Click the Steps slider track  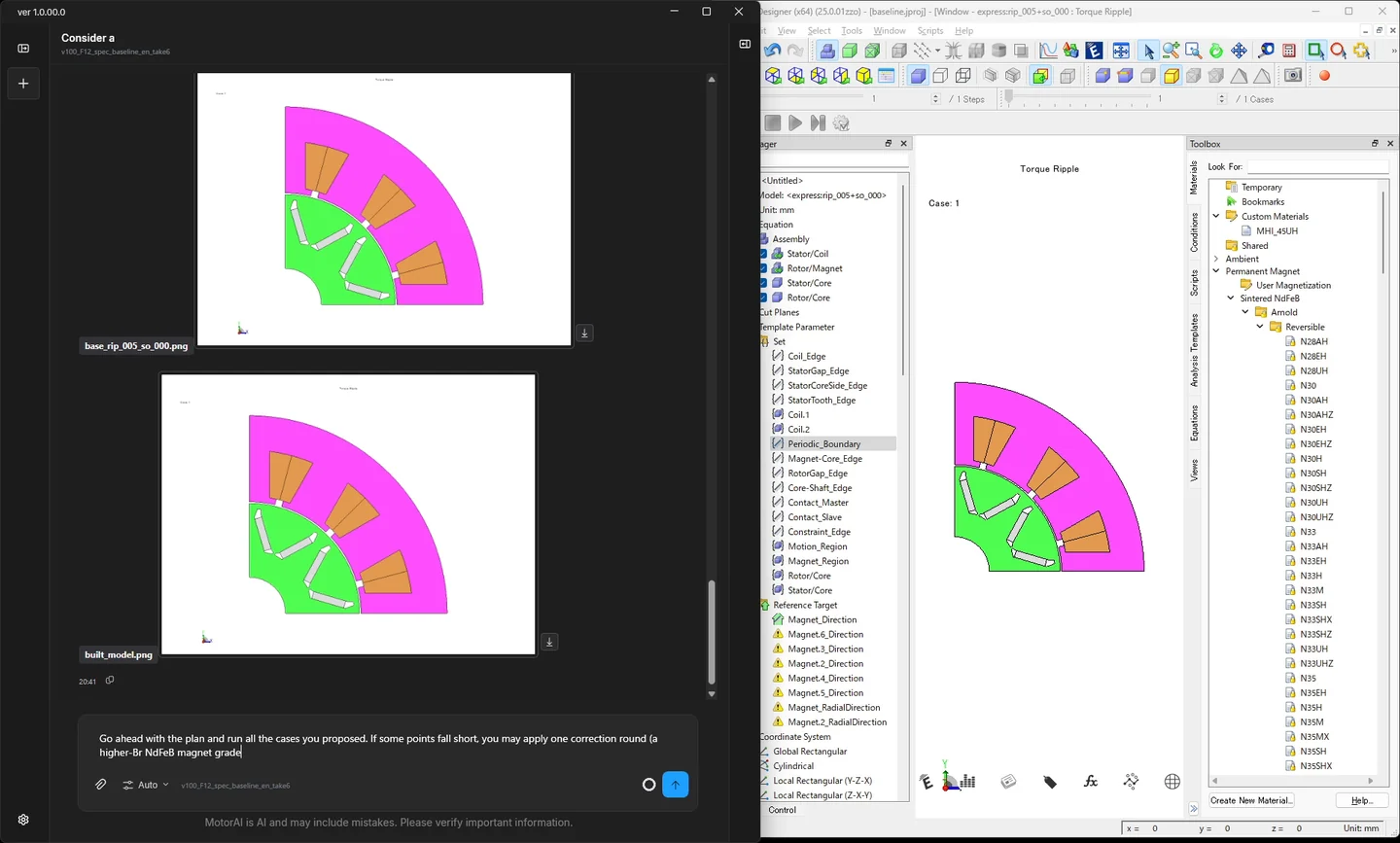[x=813, y=97]
